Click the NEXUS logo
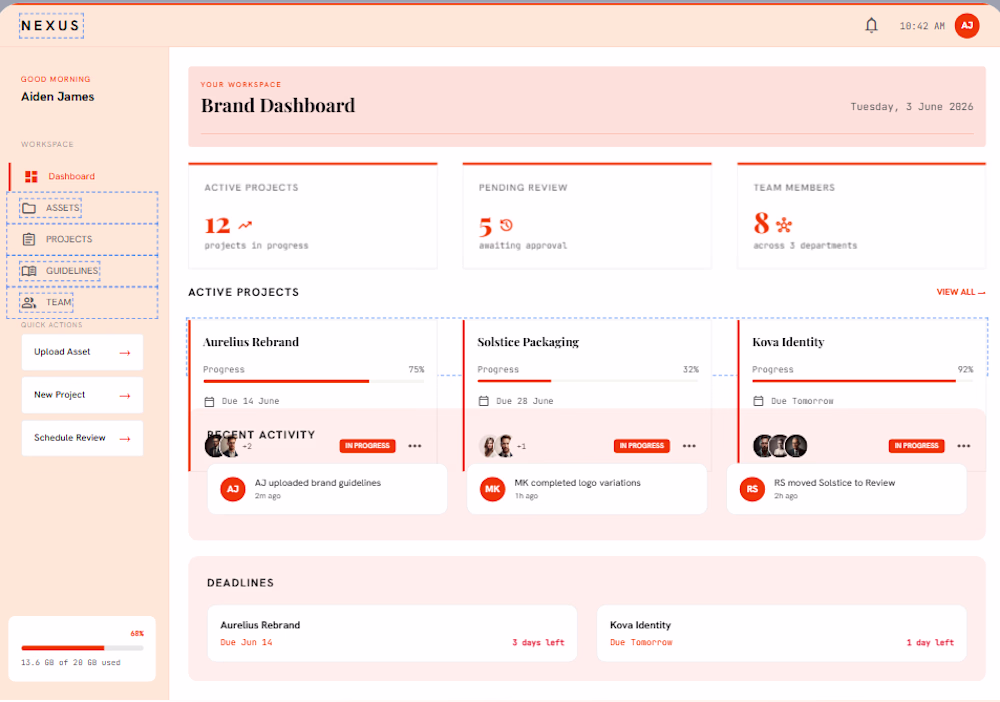The height and width of the screenshot is (702, 1000). click(x=51, y=26)
